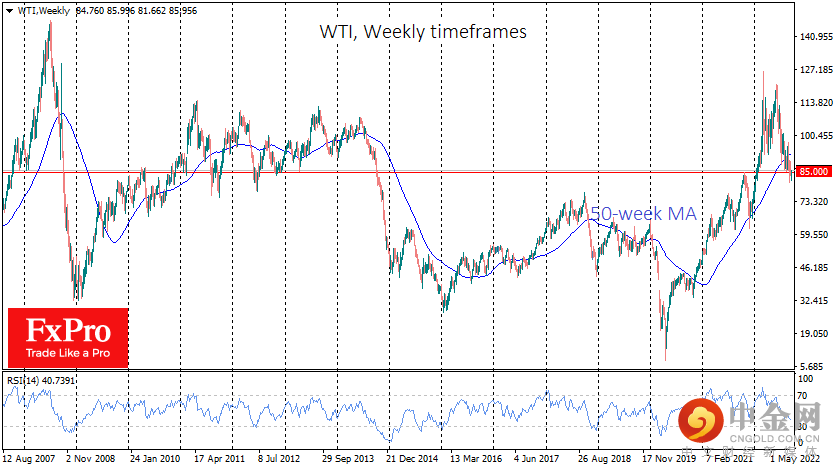The height and width of the screenshot is (470, 835).
Task: Click the 73.320 price axis label
Action: click(x=814, y=201)
